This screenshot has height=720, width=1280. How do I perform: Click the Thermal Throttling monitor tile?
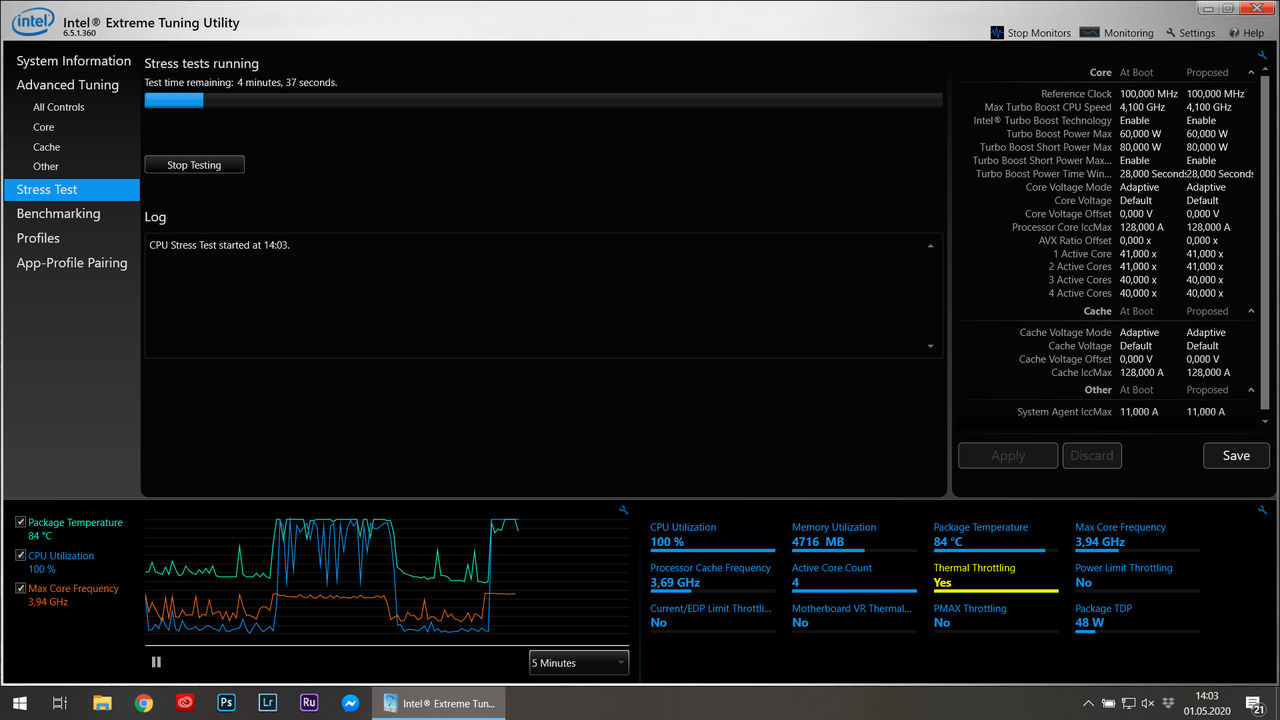pyautogui.click(x=996, y=576)
